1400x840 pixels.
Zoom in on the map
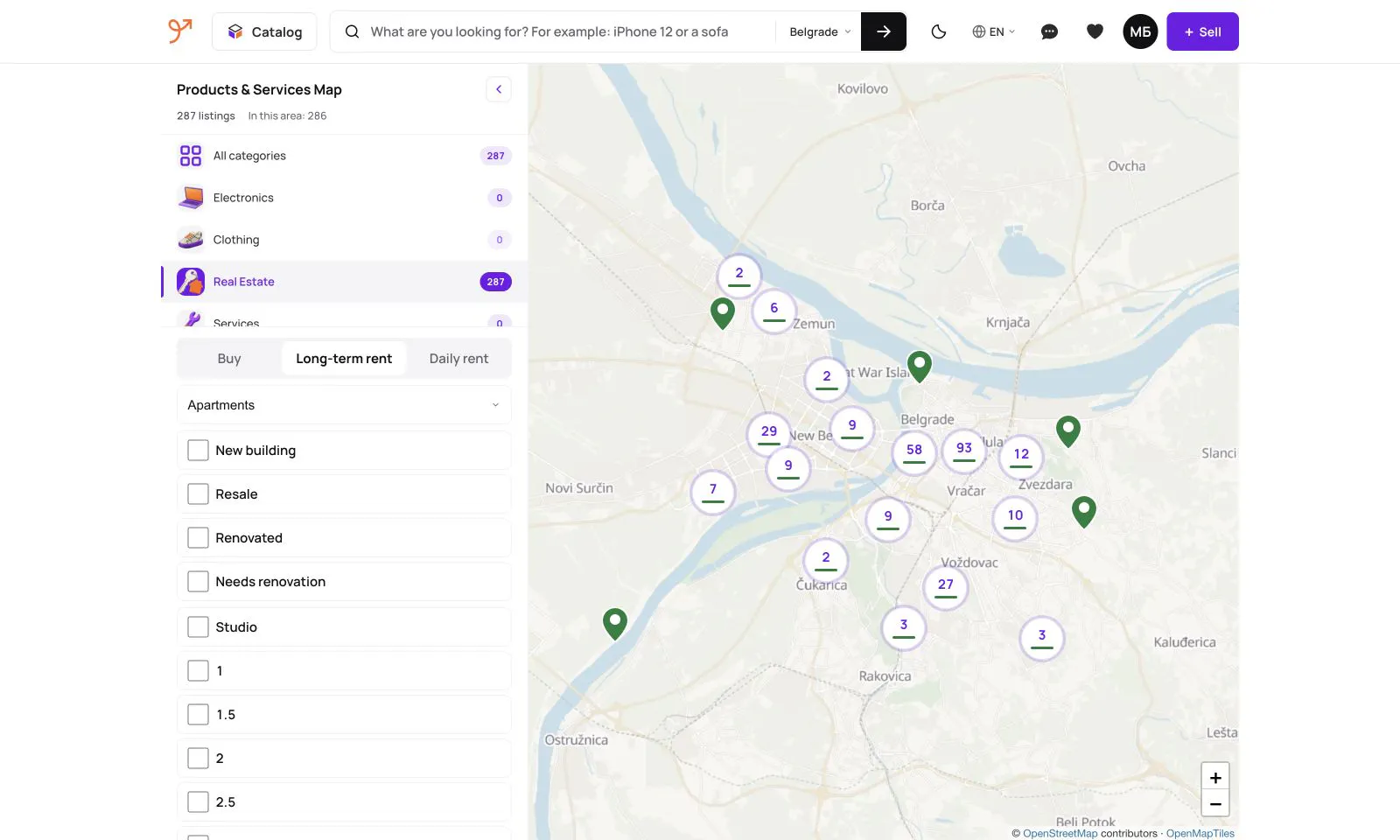pyautogui.click(x=1215, y=777)
